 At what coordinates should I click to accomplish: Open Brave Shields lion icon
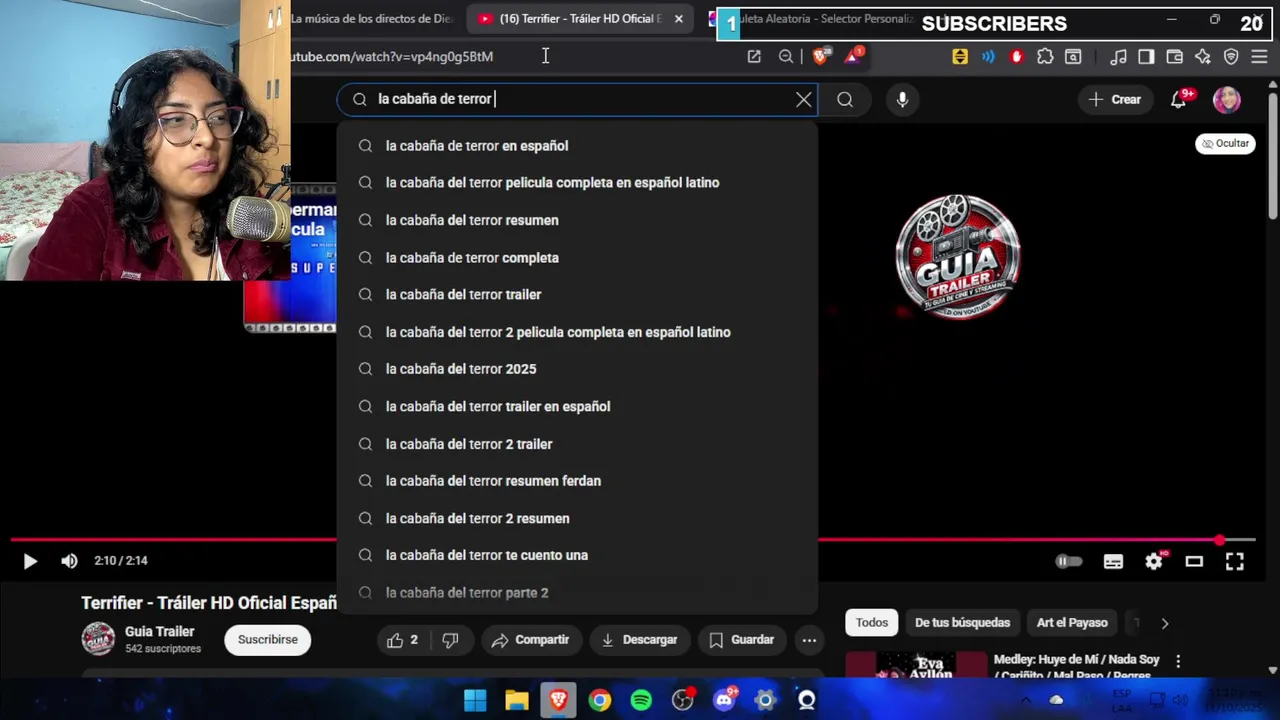click(820, 57)
